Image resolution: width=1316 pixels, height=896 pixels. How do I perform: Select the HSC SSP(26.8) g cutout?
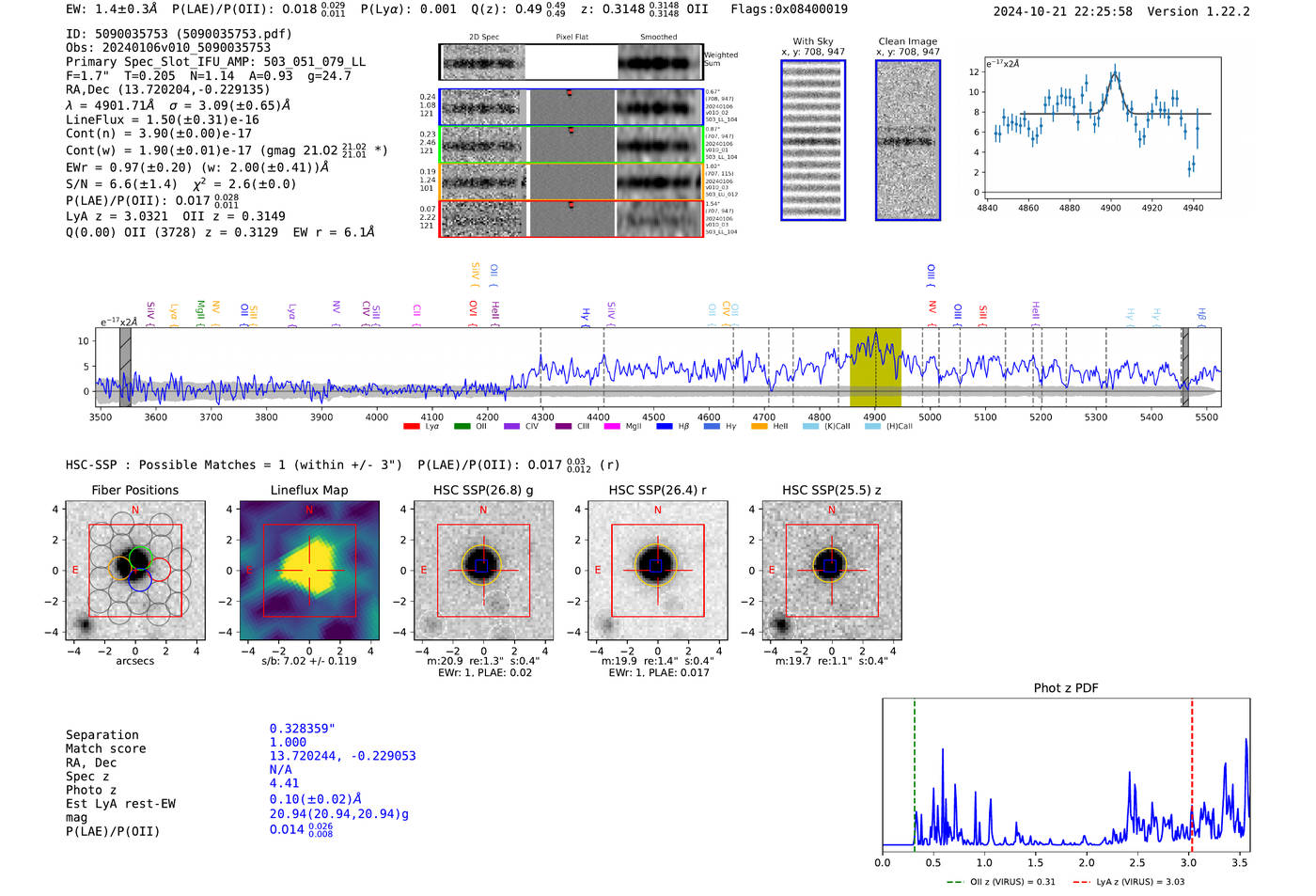(x=483, y=571)
